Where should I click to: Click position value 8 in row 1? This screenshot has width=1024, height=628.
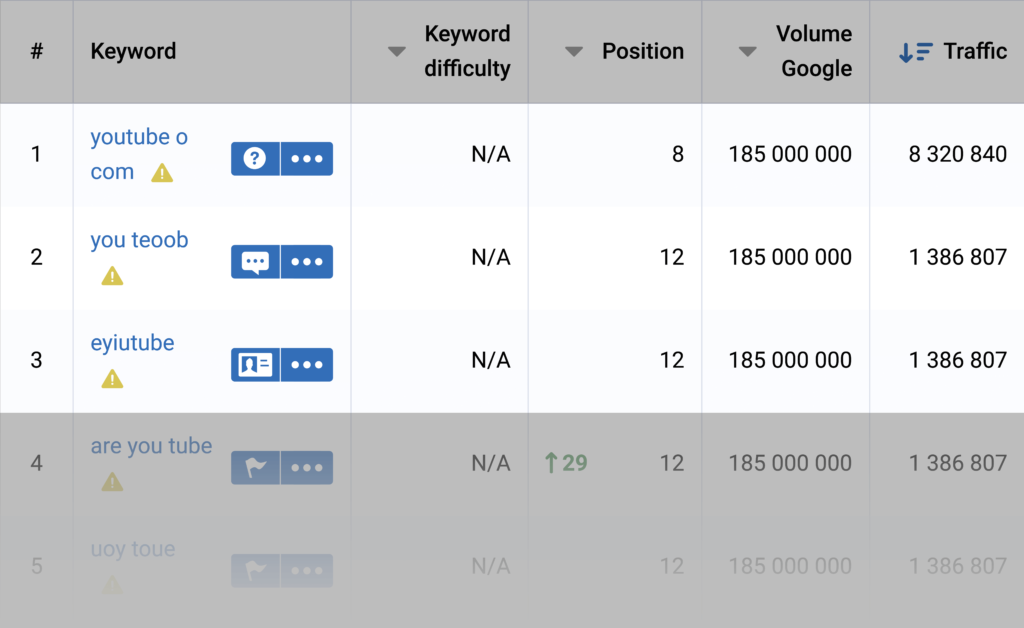click(678, 154)
